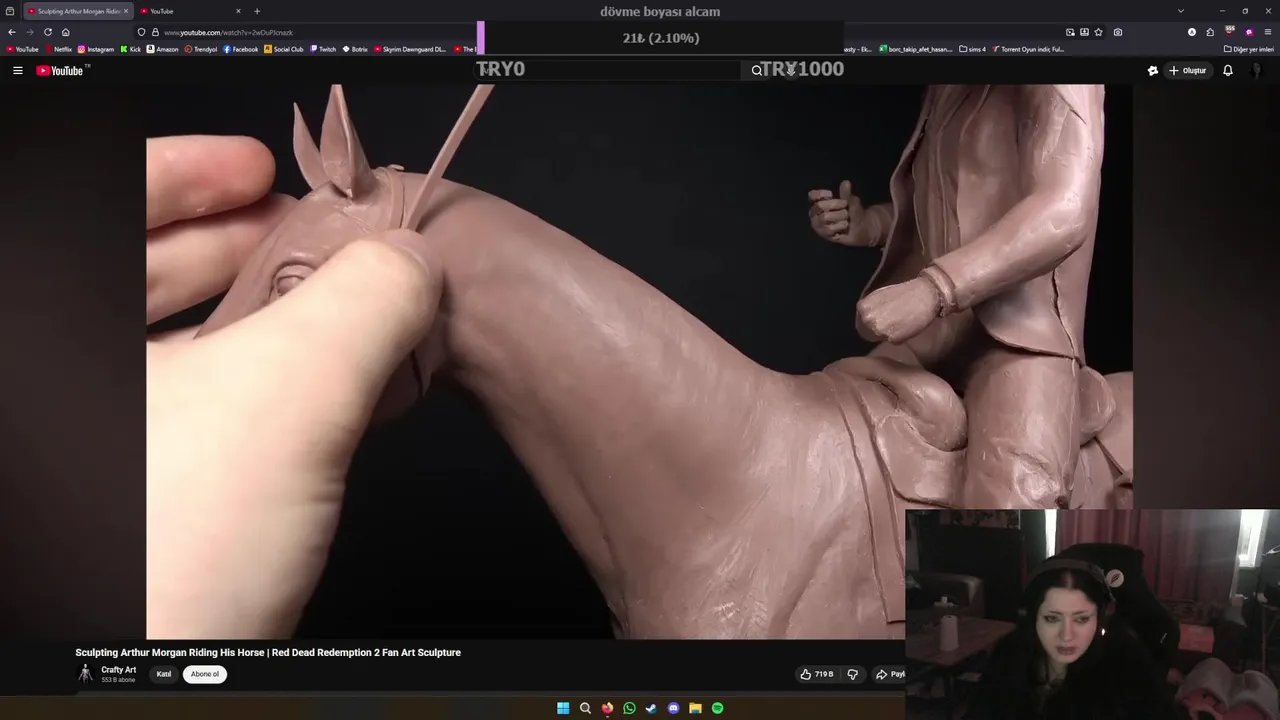The width and height of the screenshot is (1280, 720).
Task: Close the second YouTube tab
Action: pos(238,11)
